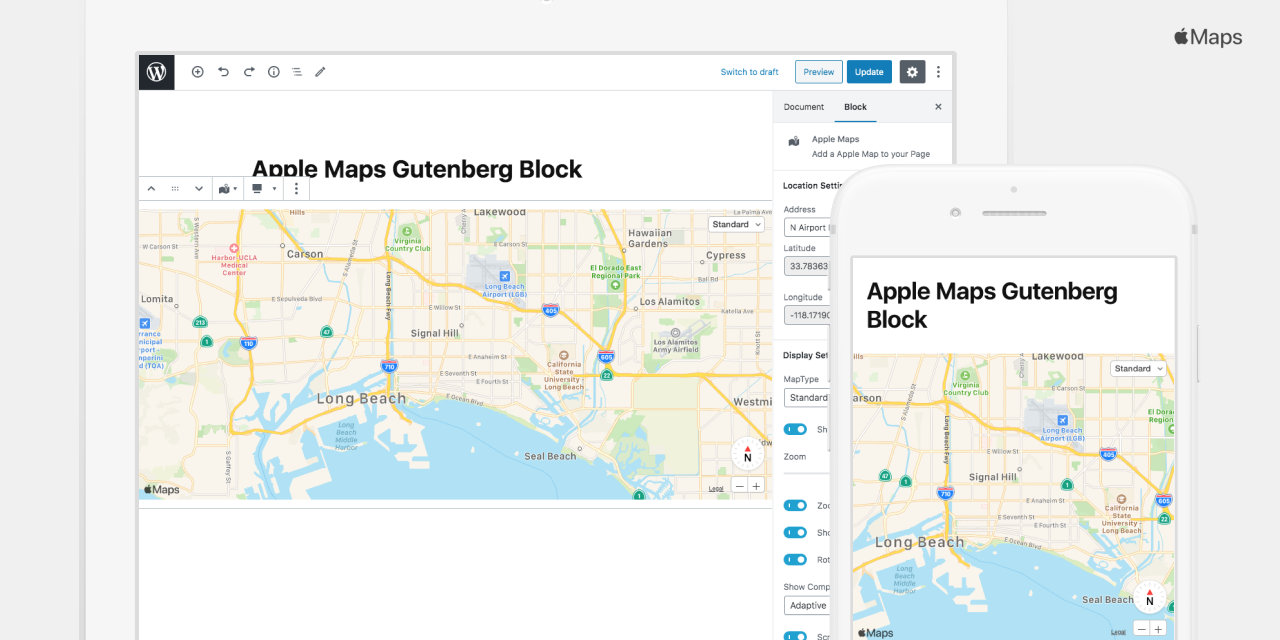
Task: Click the Update button
Action: (x=868, y=72)
